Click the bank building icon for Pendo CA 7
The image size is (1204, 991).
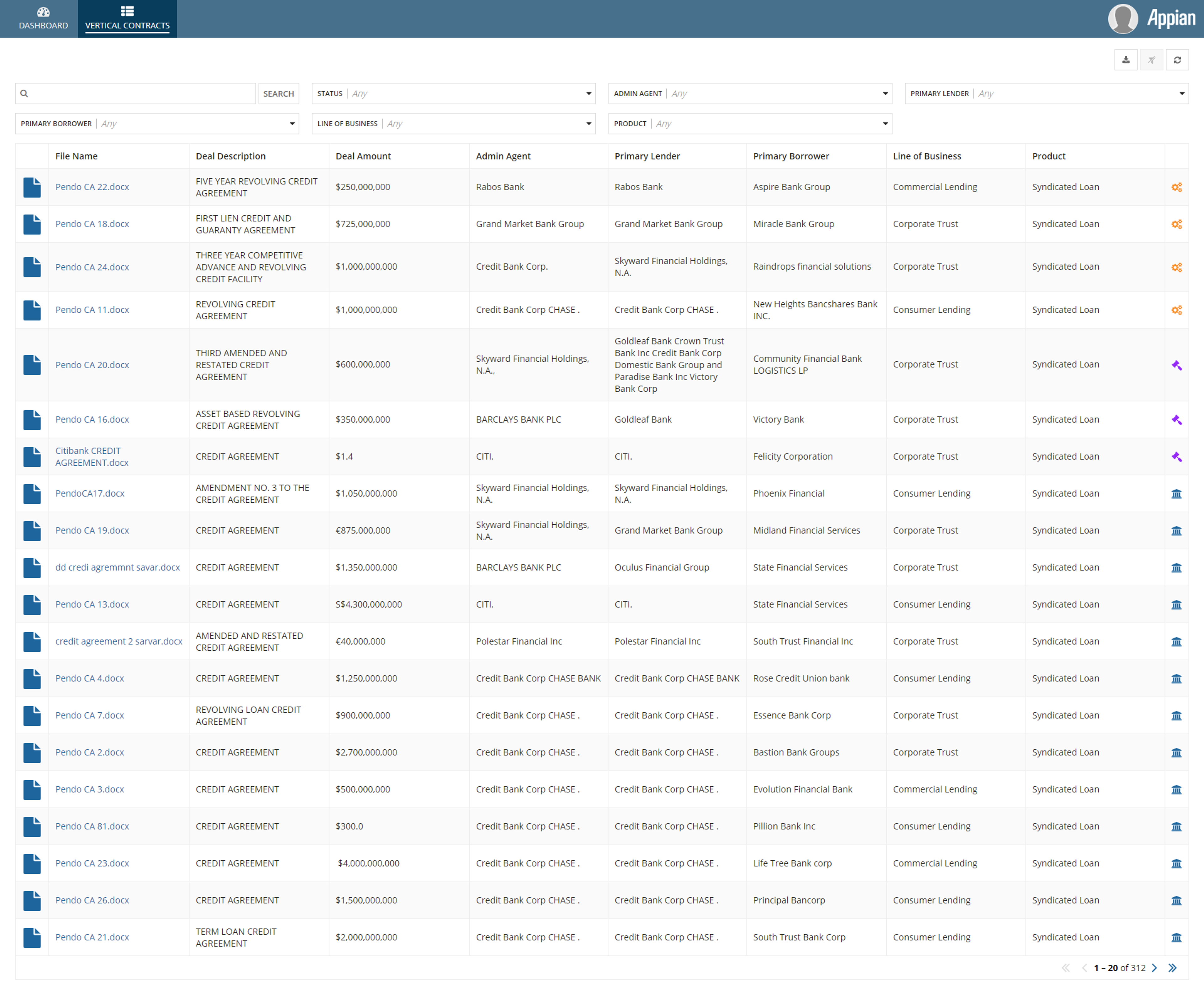pos(1177,716)
